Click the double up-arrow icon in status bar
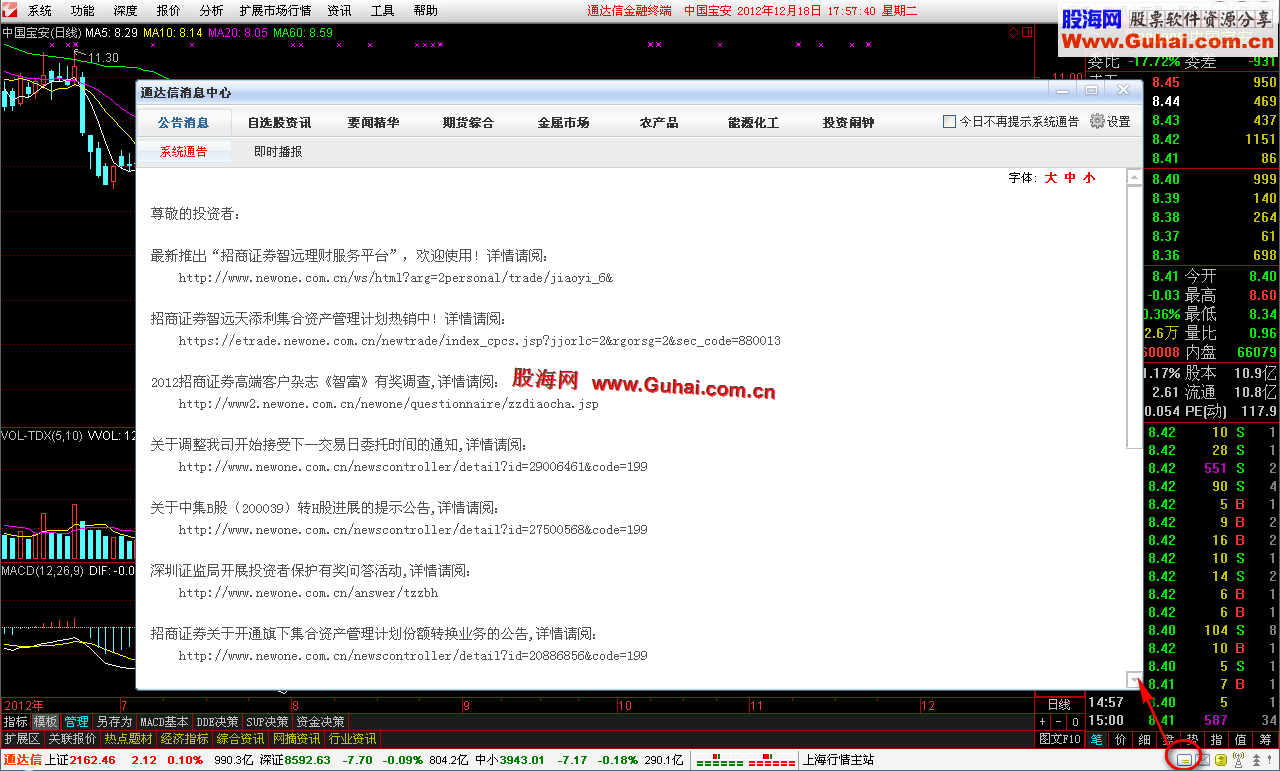The image size is (1280, 771). click(x=1256, y=760)
